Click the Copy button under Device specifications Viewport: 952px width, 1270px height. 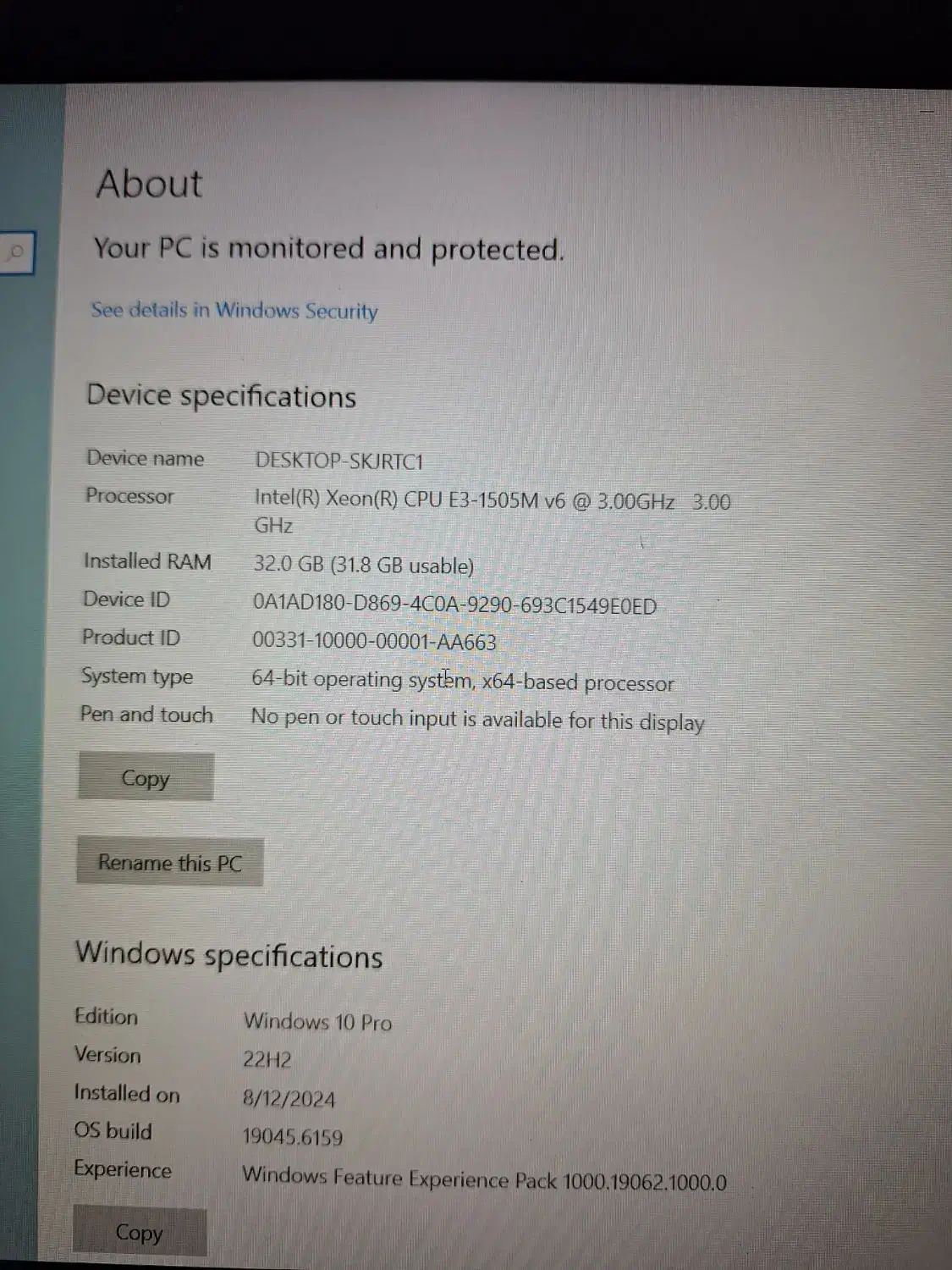(145, 777)
